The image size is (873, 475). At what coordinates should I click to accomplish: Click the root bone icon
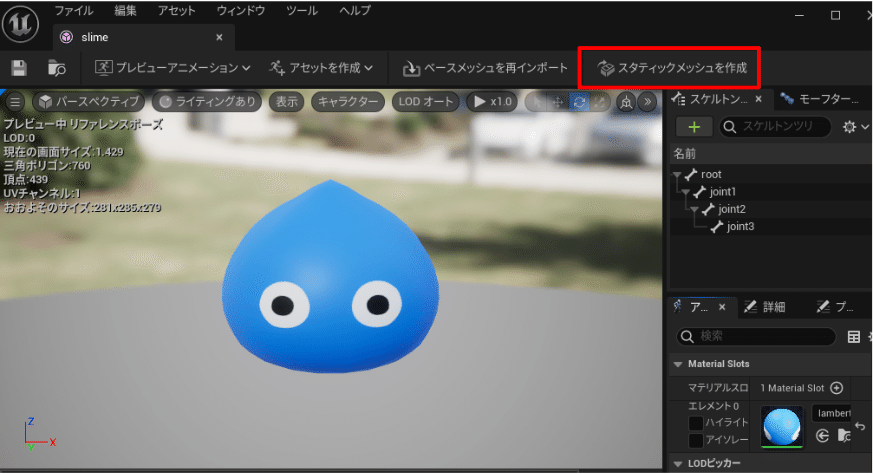coord(691,174)
